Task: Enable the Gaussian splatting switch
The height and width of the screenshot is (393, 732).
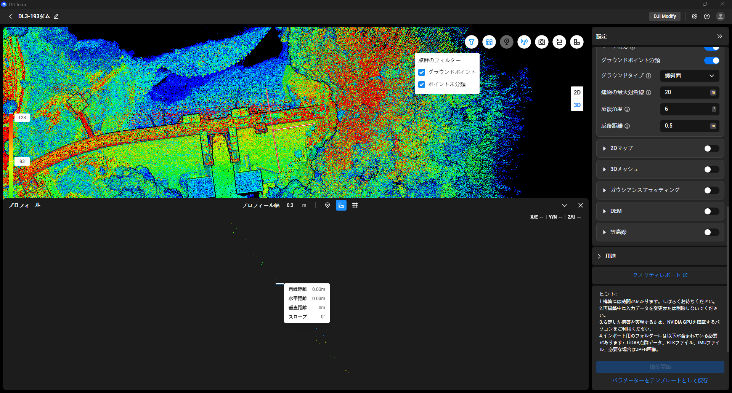Action: (x=711, y=190)
